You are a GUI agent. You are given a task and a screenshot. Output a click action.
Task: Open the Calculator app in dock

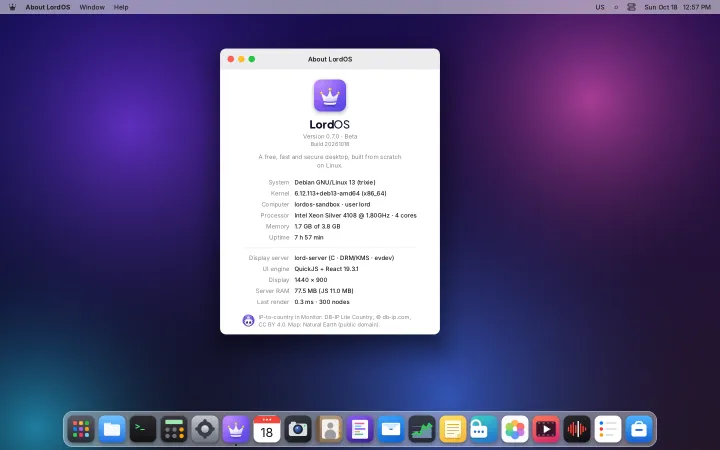point(174,429)
